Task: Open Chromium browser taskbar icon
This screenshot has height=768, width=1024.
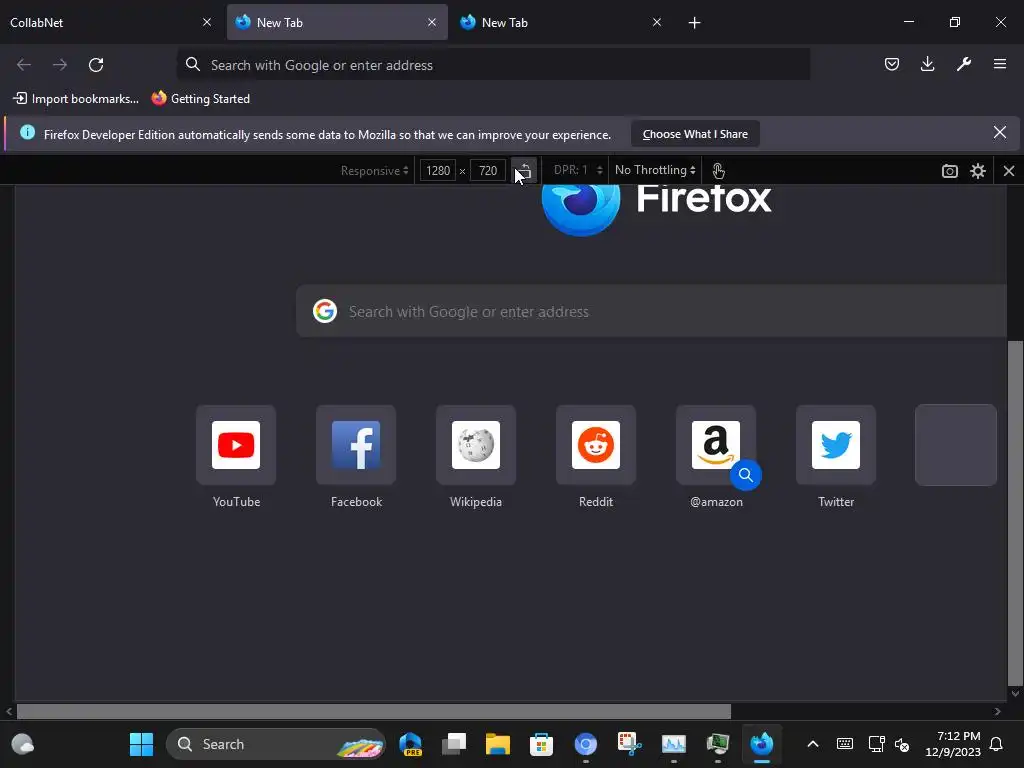Action: pyautogui.click(x=586, y=744)
